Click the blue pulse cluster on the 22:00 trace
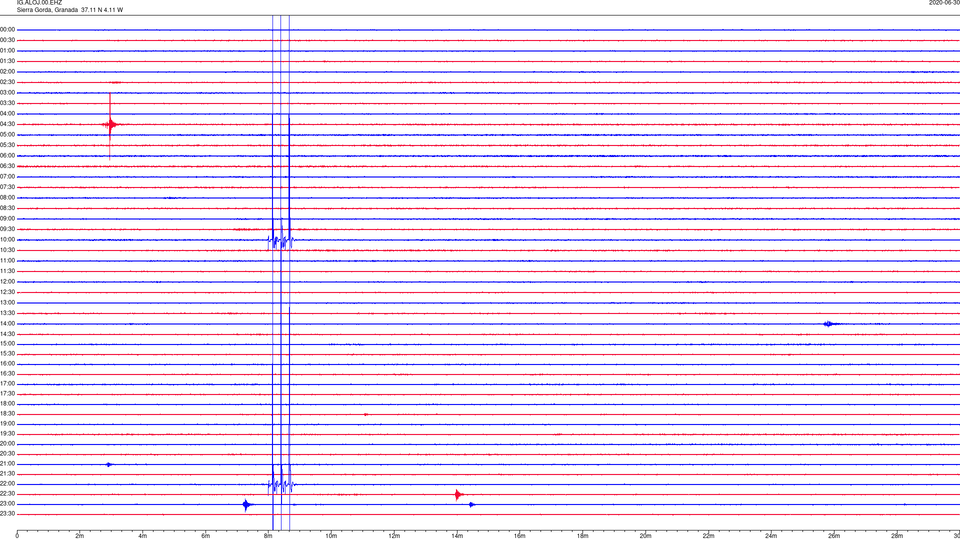The height and width of the screenshot is (540, 960). pyautogui.click(x=281, y=486)
